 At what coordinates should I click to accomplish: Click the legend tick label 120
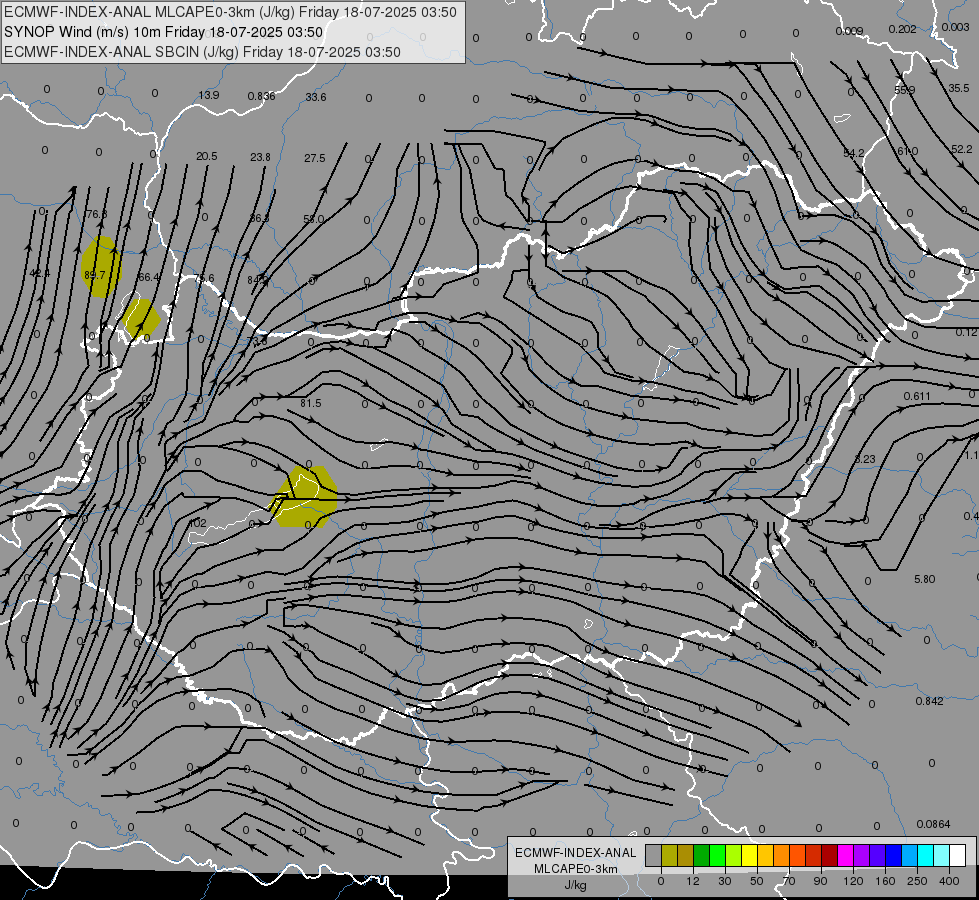[853, 881]
